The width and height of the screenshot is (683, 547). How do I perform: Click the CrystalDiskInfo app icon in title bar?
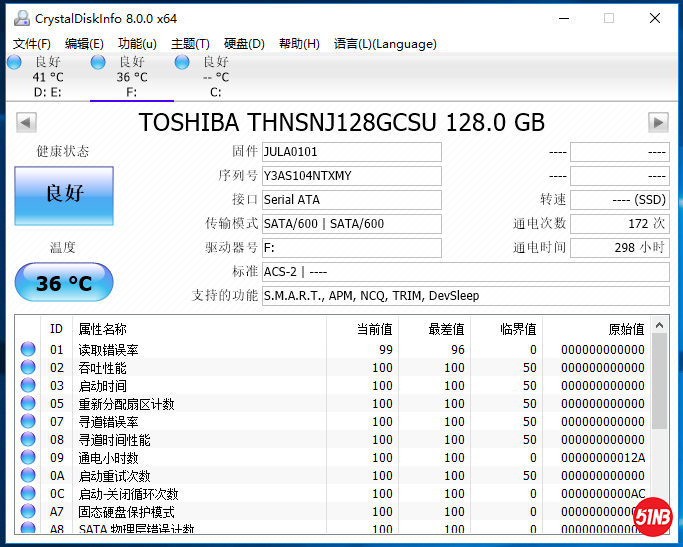(18, 18)
